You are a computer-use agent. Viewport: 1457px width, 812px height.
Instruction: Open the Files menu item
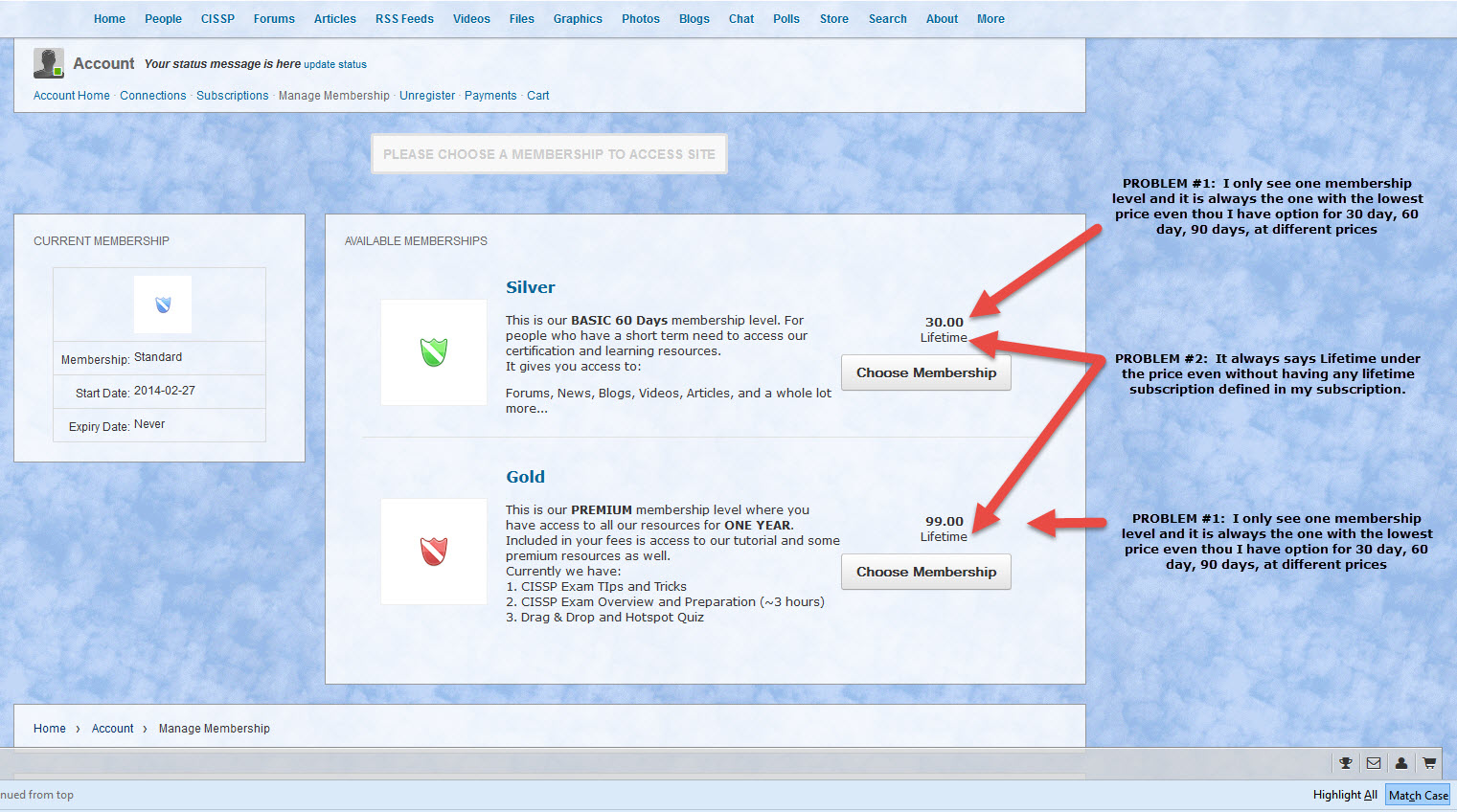tap(522, 19)
